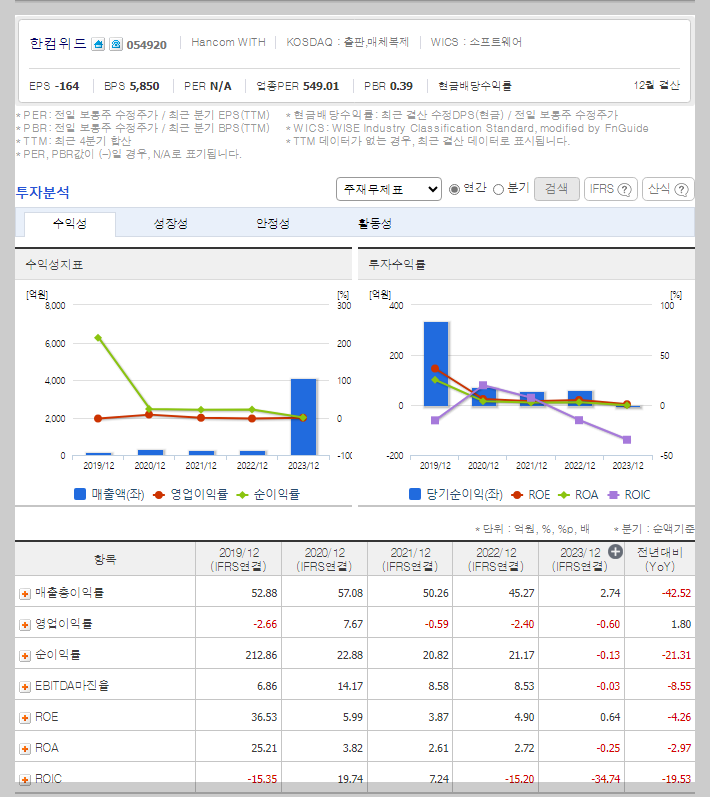The image size is (710, 797).
Task: Toggle ROE legend marker in 투자수익률 chart
Action: point(517,495)
